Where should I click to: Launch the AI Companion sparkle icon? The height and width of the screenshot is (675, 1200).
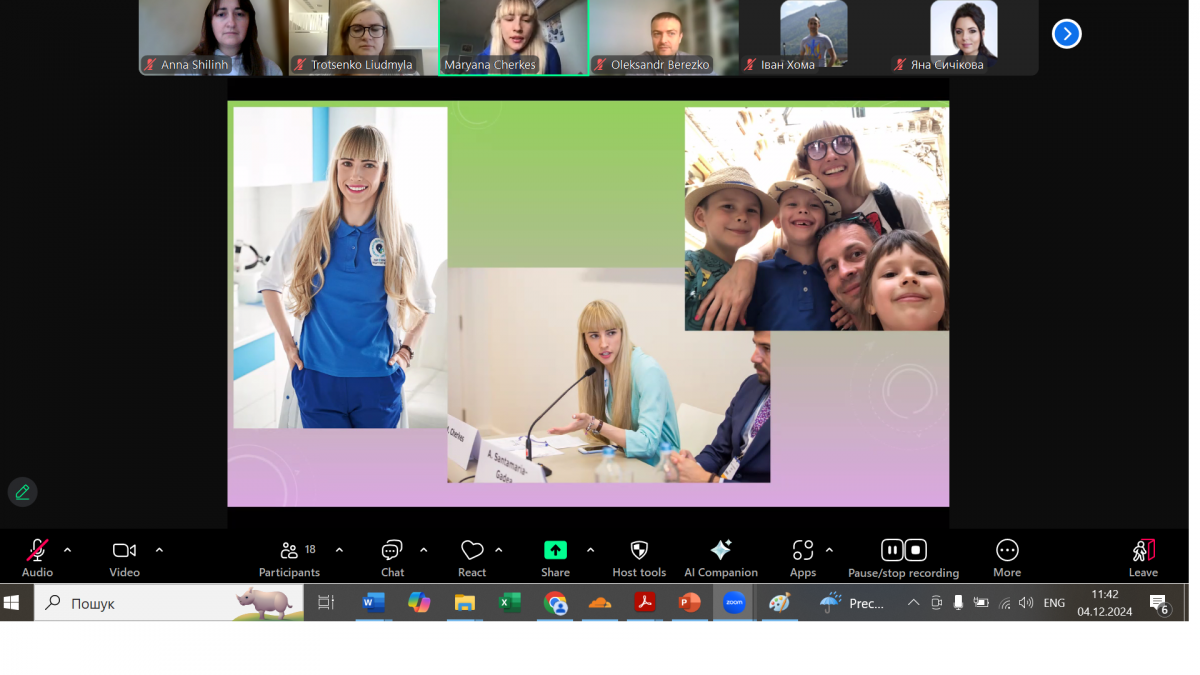click(x=720, y=551)
